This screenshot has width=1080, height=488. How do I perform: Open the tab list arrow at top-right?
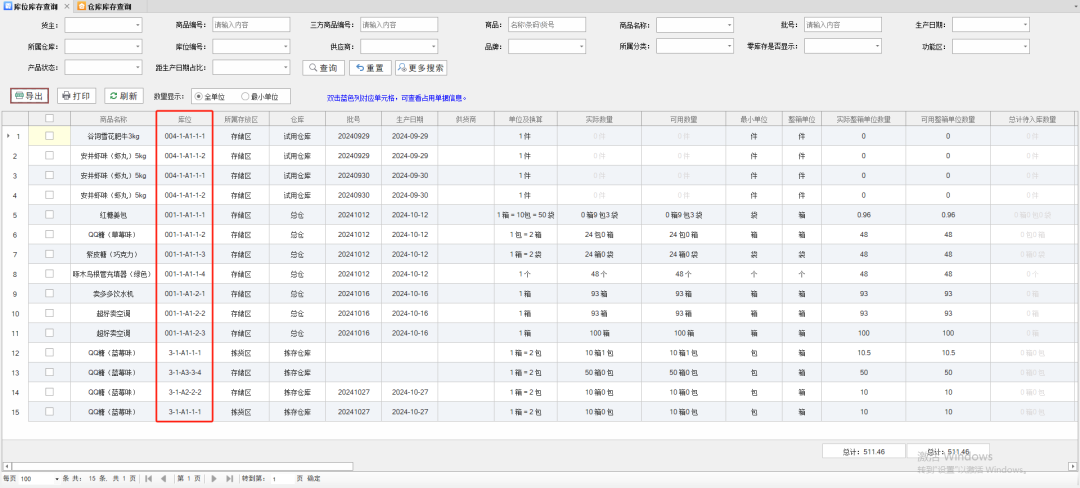[x=1074, y=6]
